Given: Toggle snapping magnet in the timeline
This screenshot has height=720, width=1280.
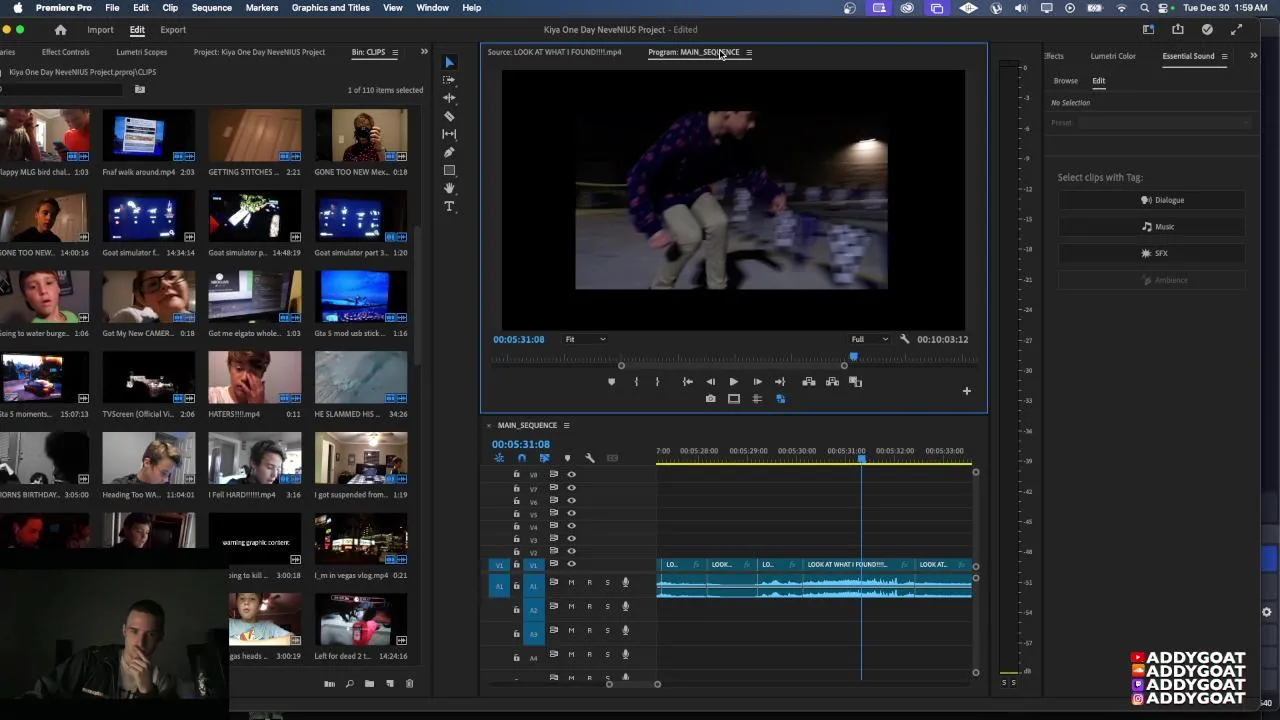Looking at the screenshot, I should click(521, 458).
